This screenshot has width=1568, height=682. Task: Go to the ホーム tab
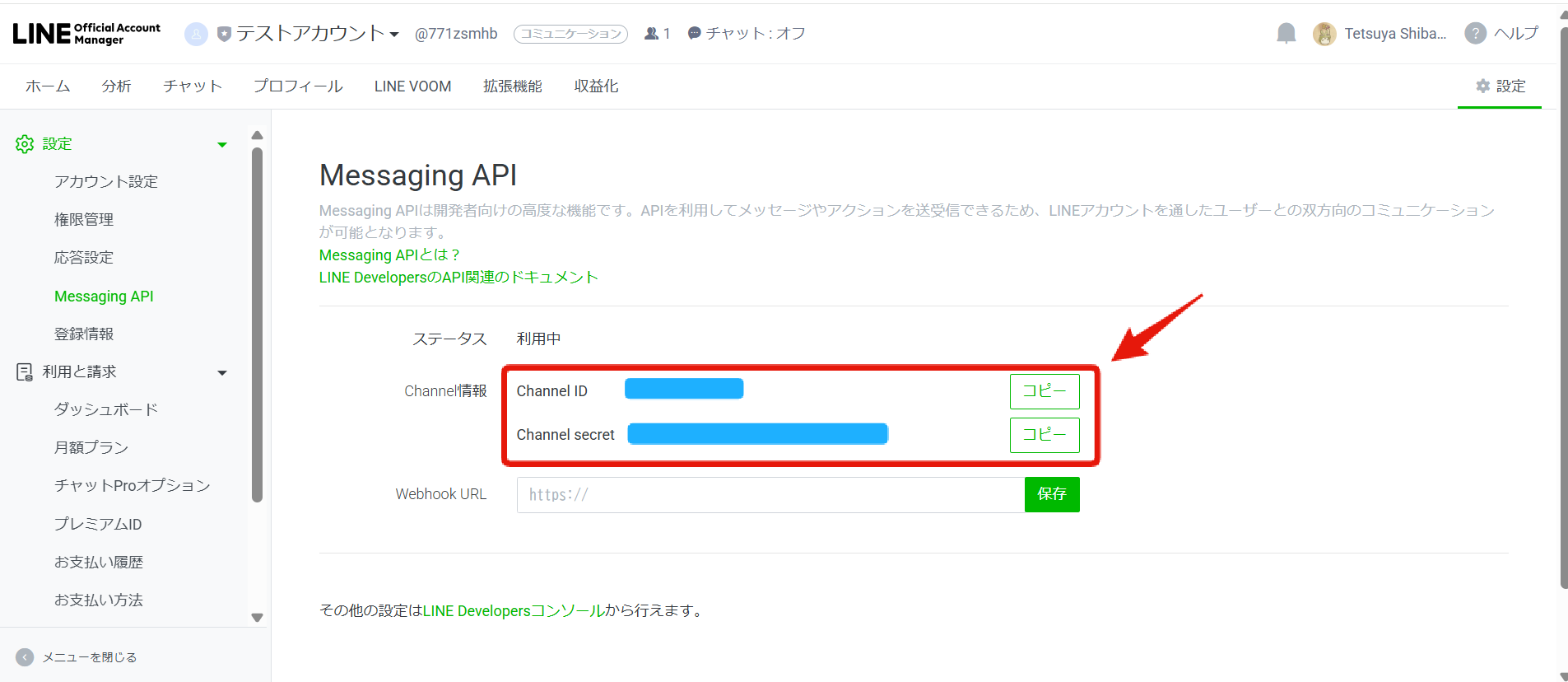(x=48, y=86)
